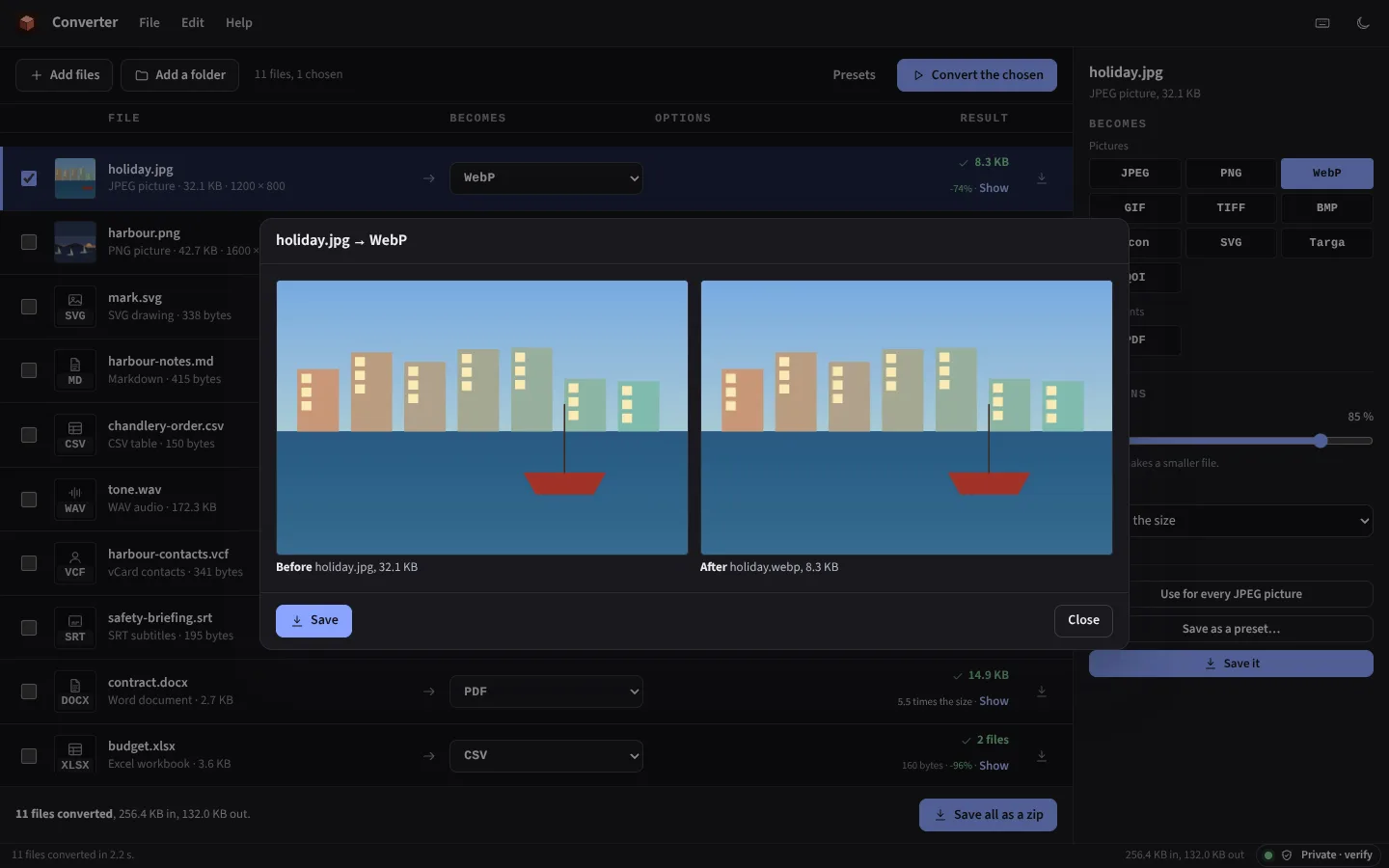Viewport: 1389px width, 868px height.
Task: Click Add a folder button
Action: click(x=180, y=75)
